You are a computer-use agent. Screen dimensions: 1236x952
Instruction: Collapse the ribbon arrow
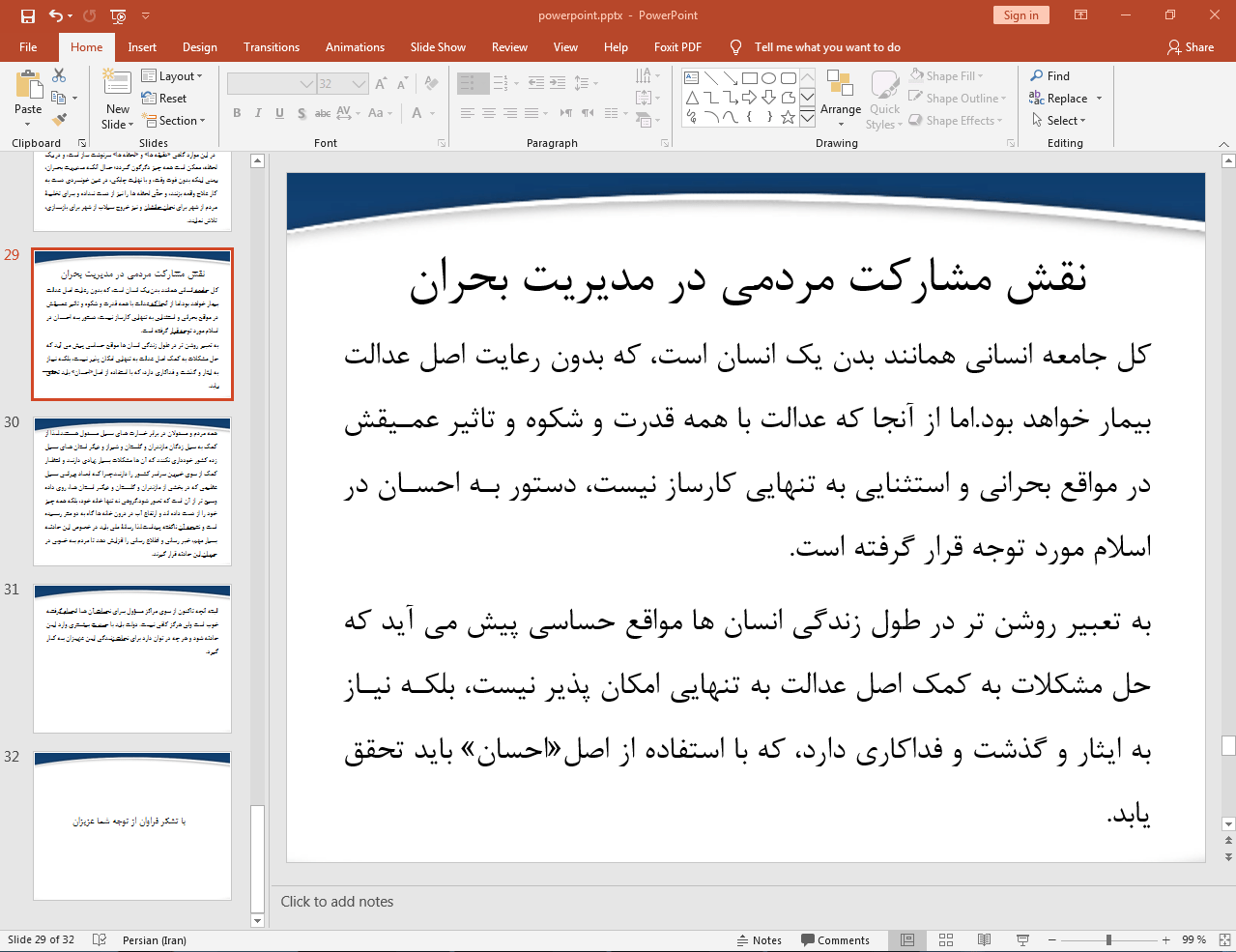coord(1223,143)
